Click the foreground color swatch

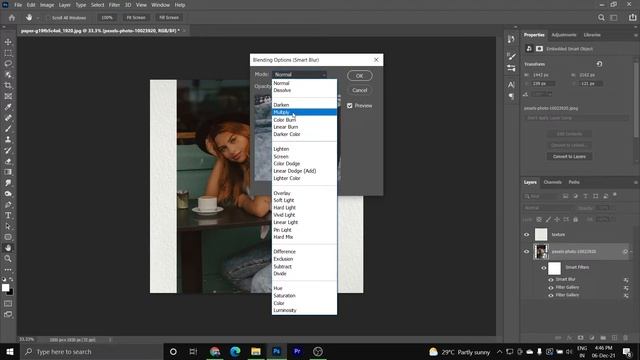5,287
